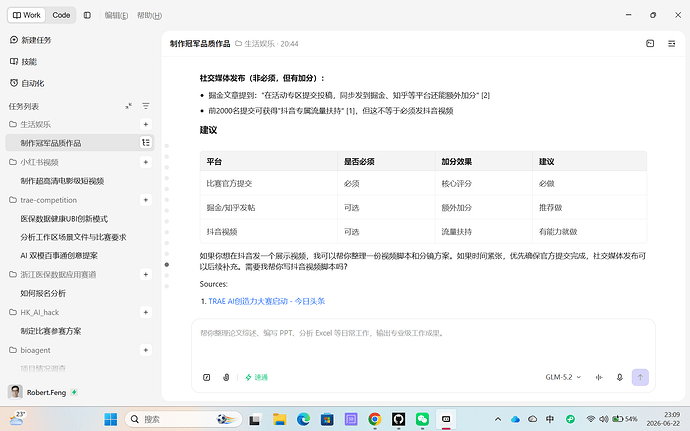This screenshot has height=431, width=690.
Task: Select the 抖音视频 table cell
Action: click(x=268, y=232)
